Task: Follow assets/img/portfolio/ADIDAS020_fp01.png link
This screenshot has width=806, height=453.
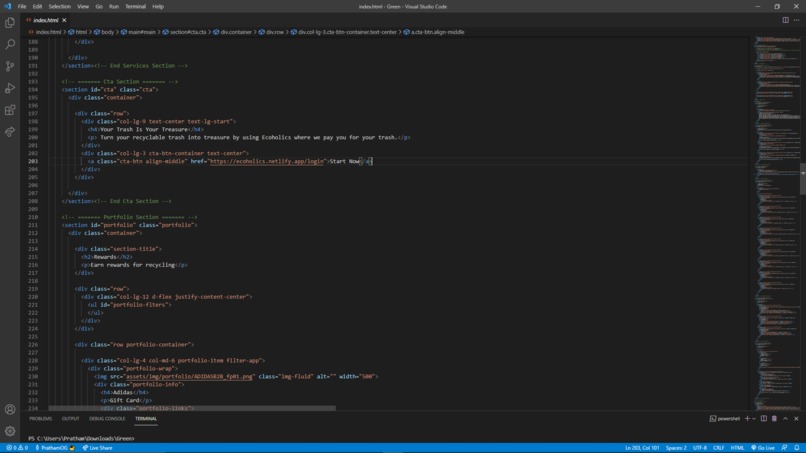Action: (x=190, y=376)
